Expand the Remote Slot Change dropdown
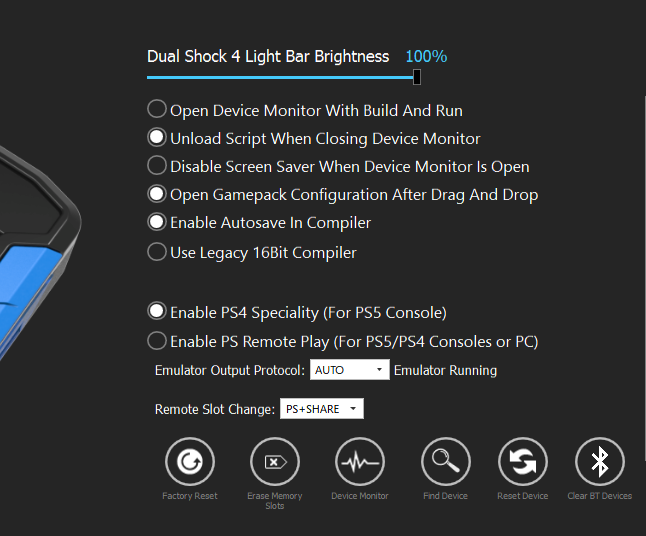Screen dimensions: 646x536 [321, 409]
